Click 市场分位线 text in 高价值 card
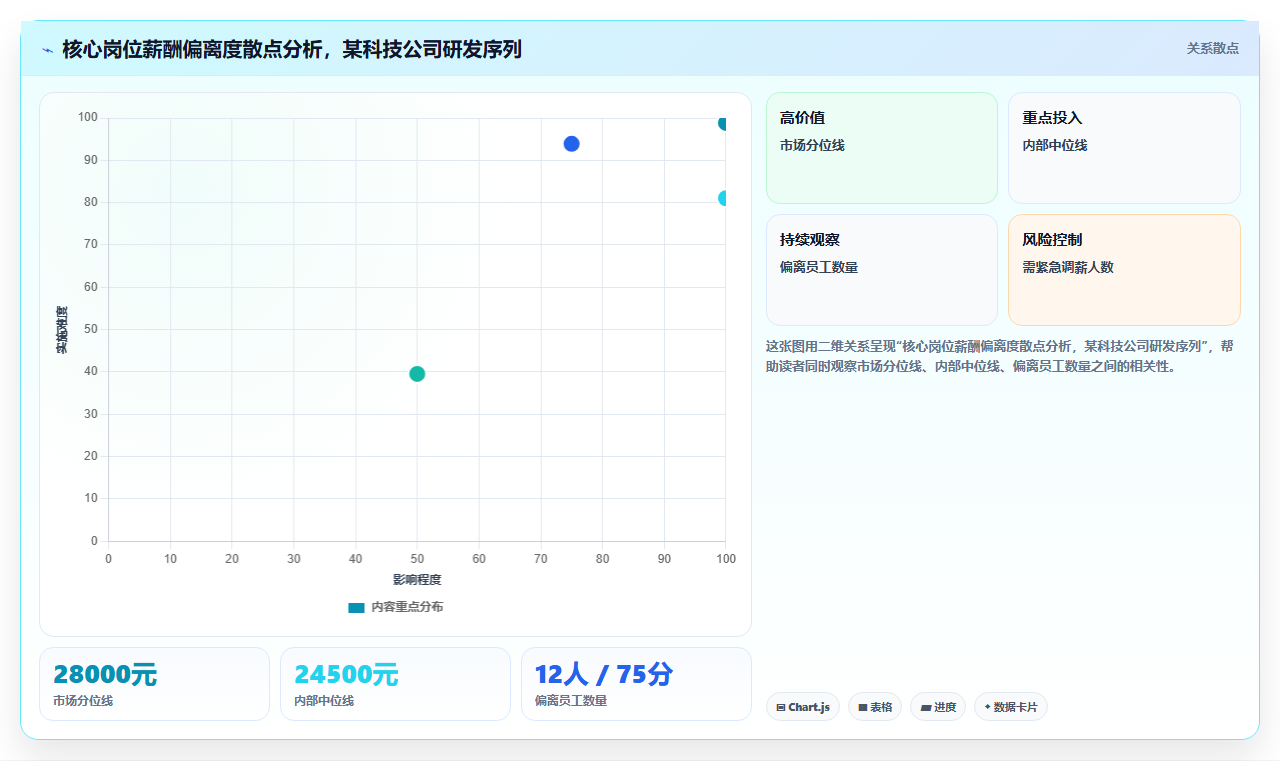This screenshot has height=761, width=1280. point(812,145)
